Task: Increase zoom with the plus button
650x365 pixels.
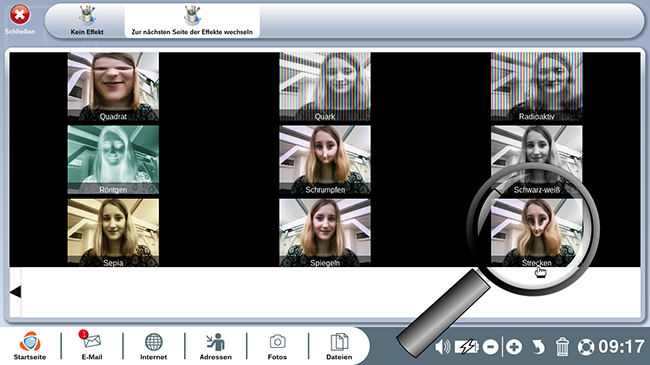Action: pos(514,347)
